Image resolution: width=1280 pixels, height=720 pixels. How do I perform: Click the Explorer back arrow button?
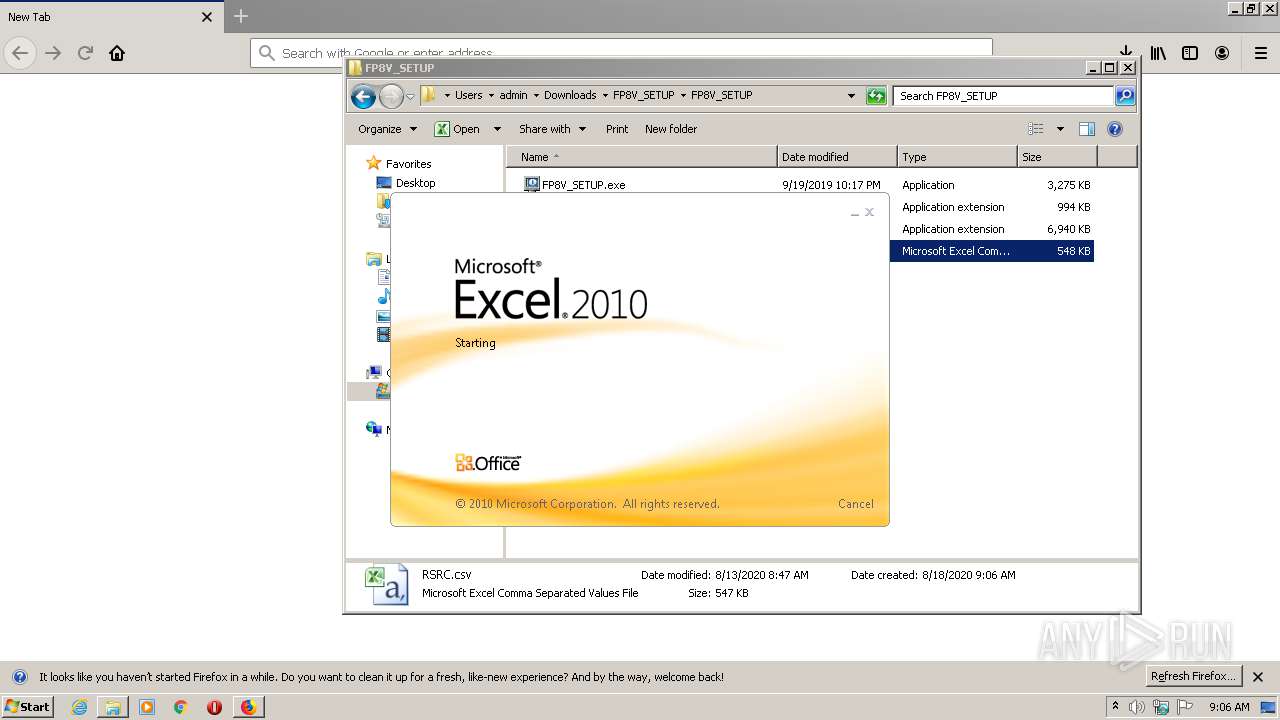click(363, 96)
